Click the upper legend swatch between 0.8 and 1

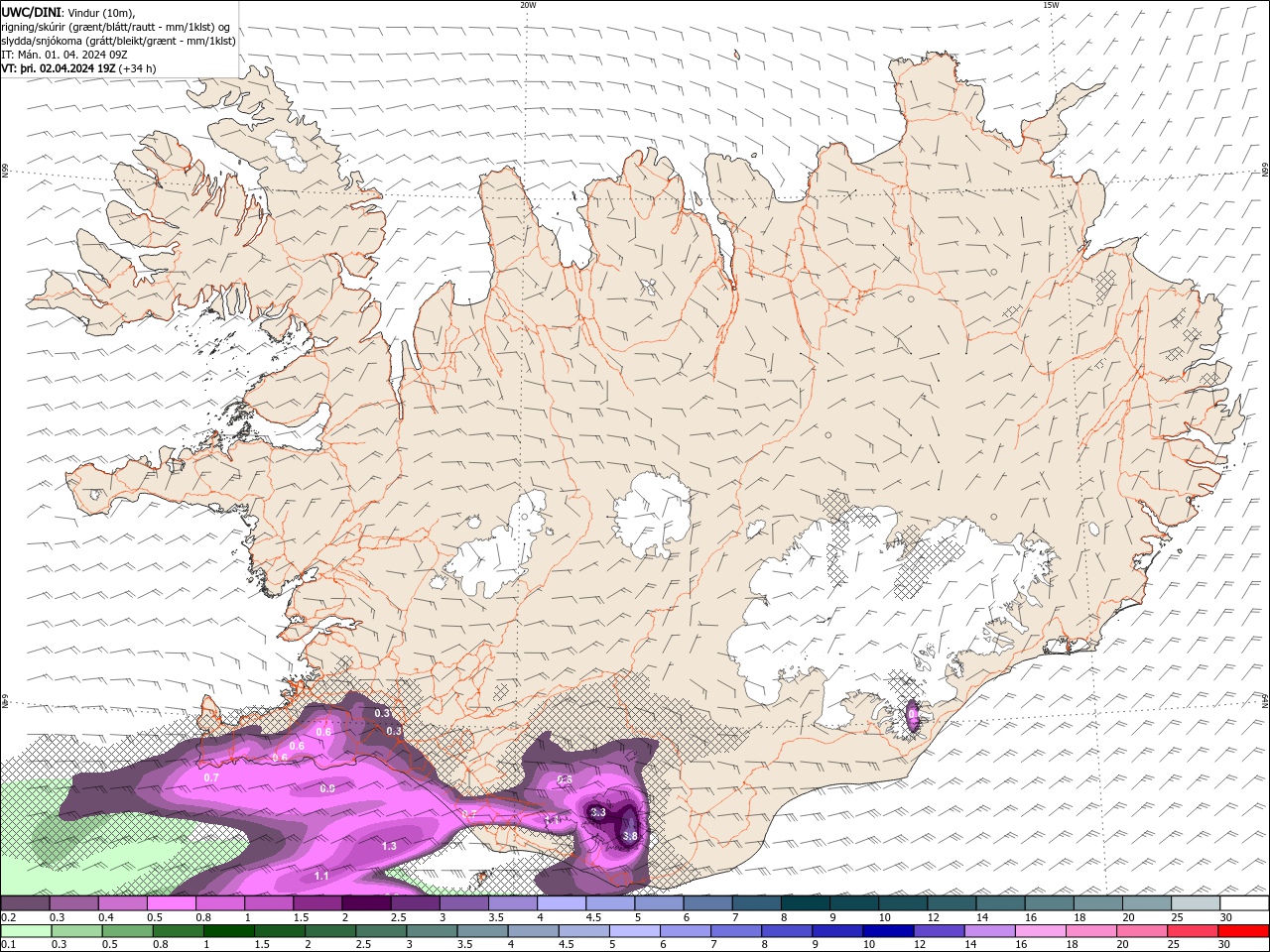click(220, 903)
